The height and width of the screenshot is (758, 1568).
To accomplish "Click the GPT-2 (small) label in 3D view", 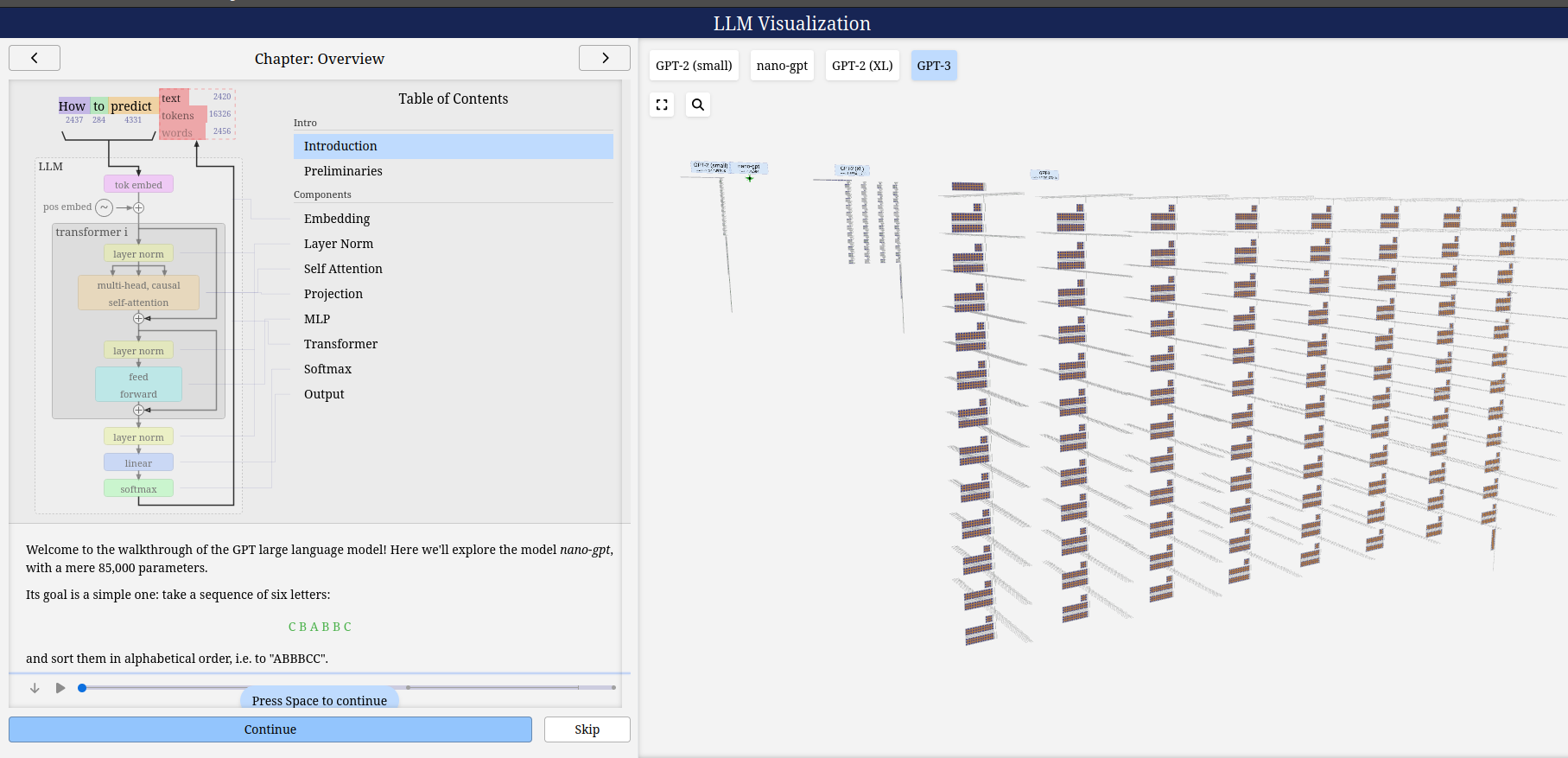I will coord(711,167).
